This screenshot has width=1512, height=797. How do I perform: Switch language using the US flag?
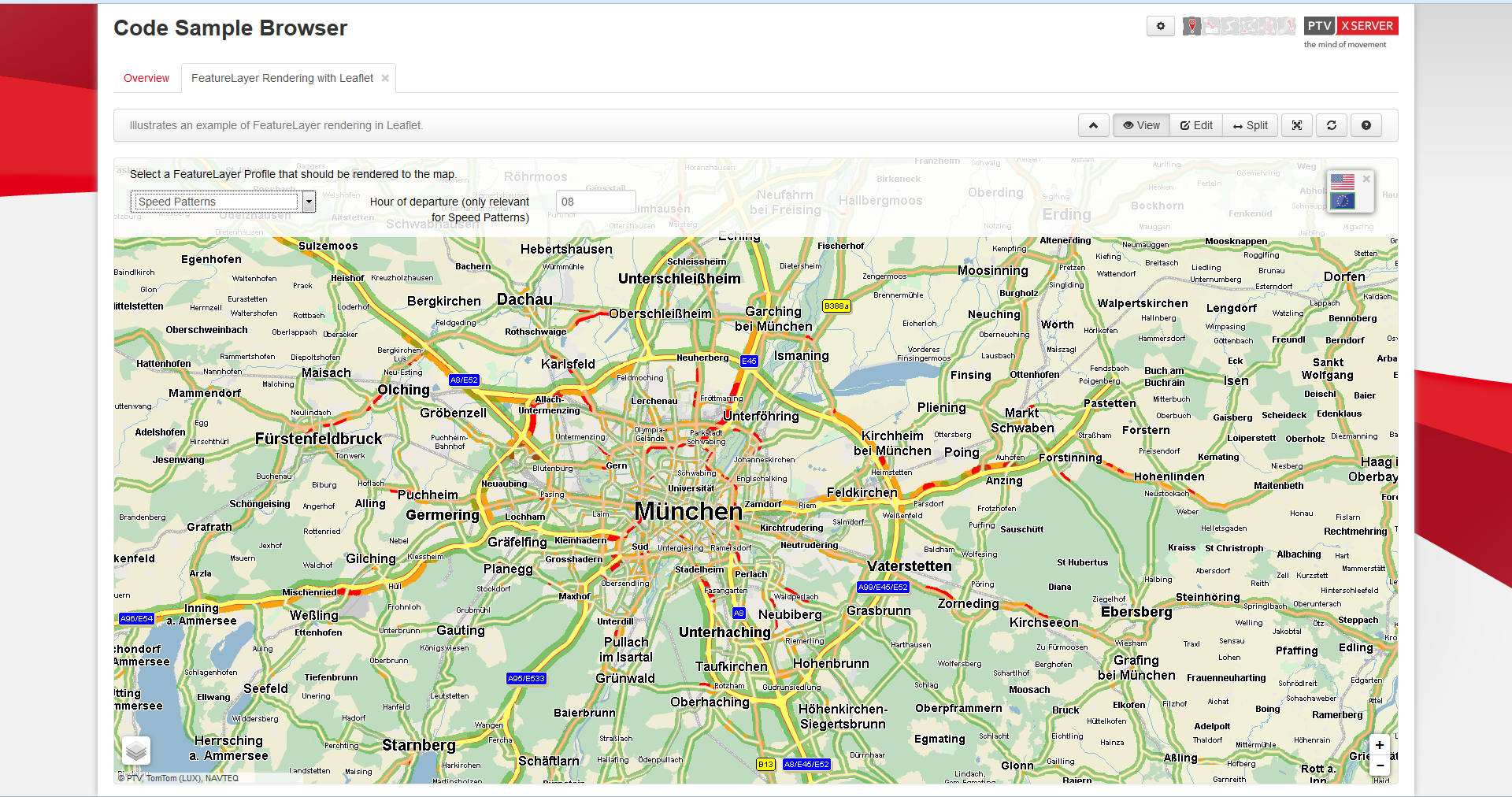(x=1343, y=182)
